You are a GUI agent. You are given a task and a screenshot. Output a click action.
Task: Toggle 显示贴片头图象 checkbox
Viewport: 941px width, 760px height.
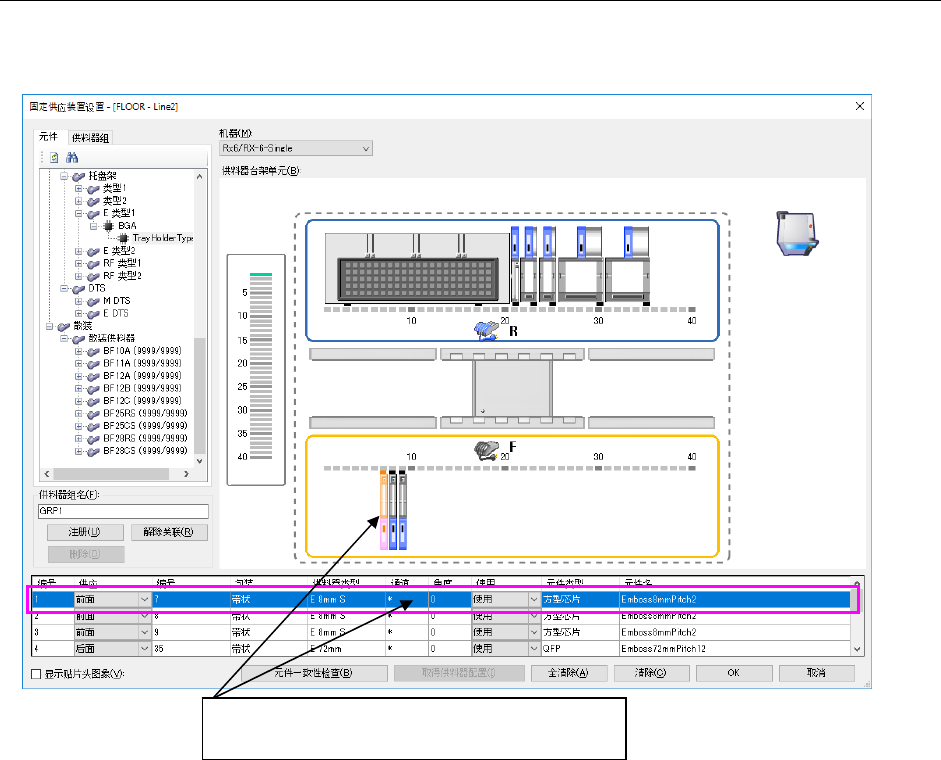[36, 673]
